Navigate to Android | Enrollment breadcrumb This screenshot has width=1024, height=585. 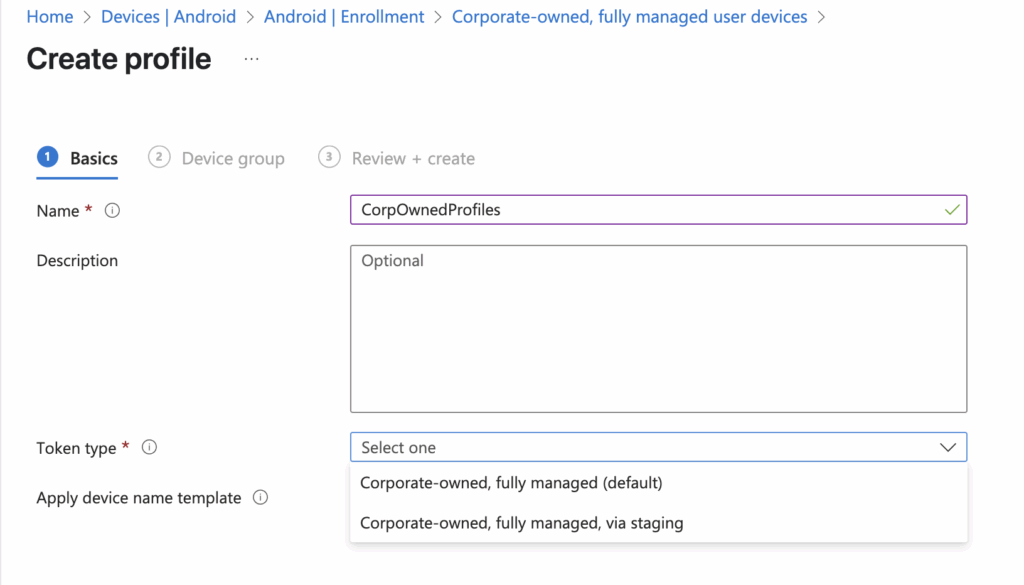(344, 17)
